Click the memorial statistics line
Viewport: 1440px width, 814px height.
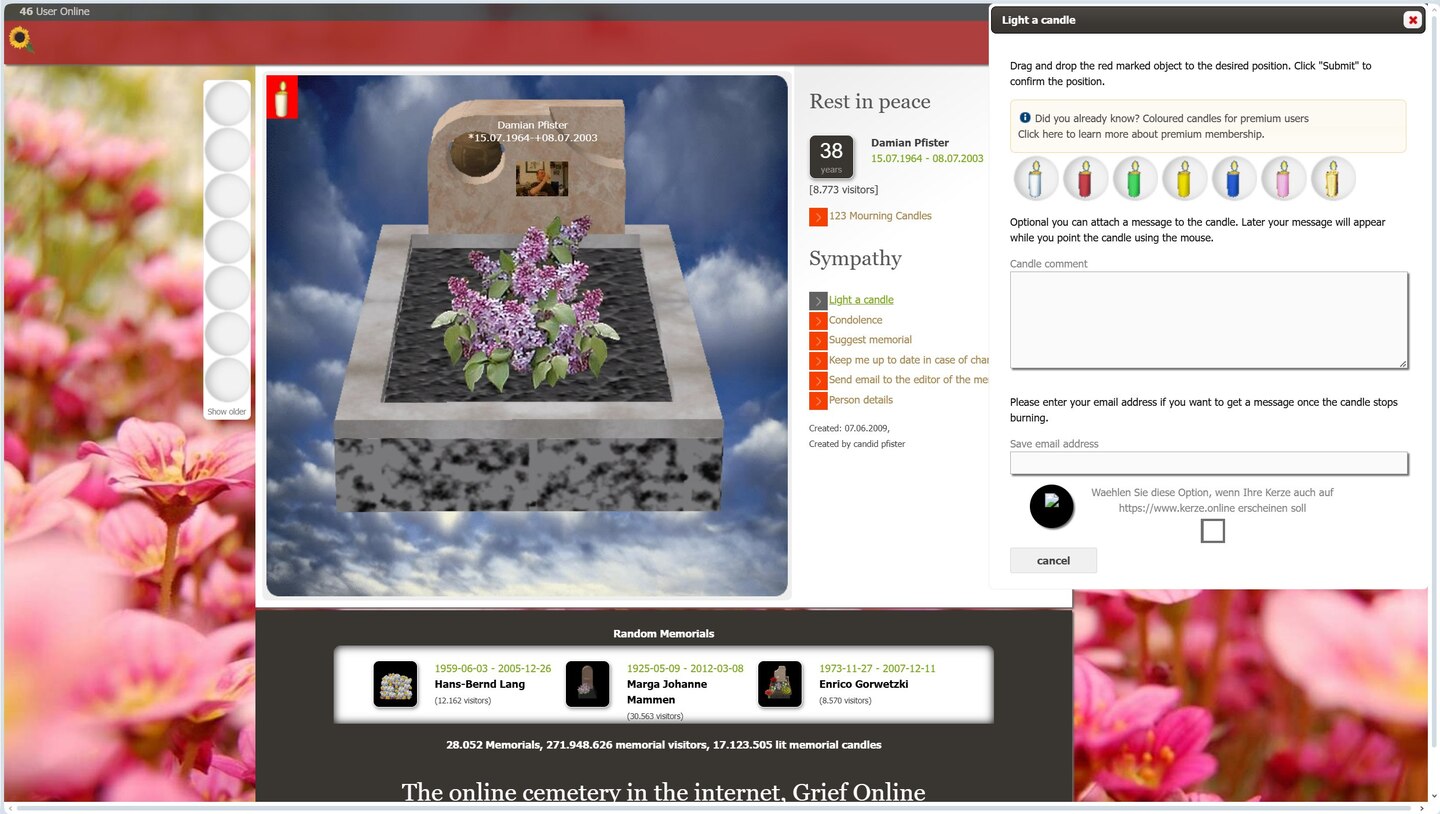tap(664, 744)
